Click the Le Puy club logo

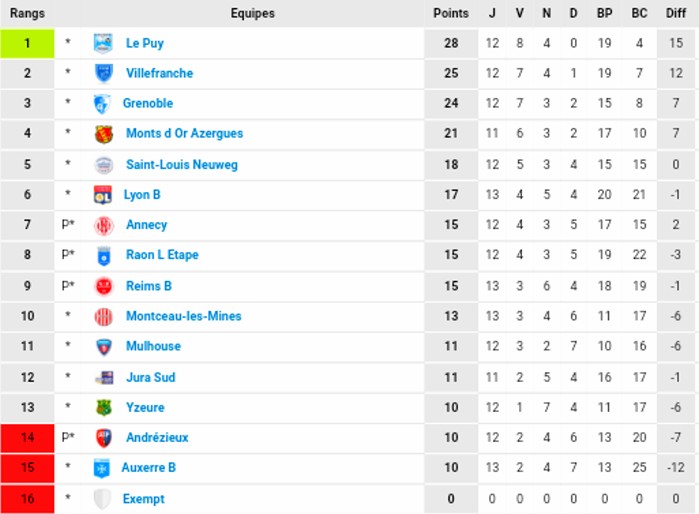tap(103, 43)
